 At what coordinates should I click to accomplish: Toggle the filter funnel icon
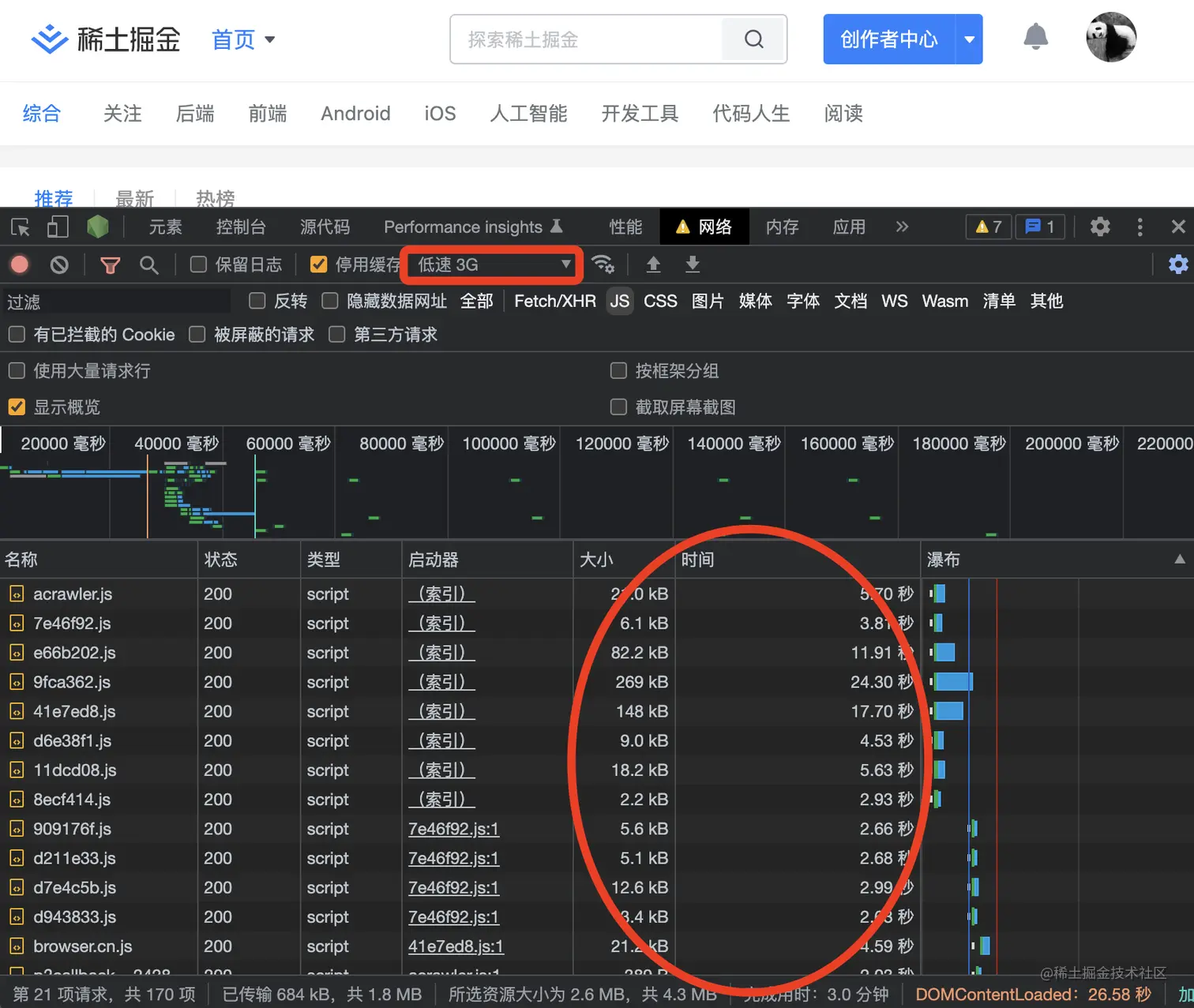(x=111, y=265)
